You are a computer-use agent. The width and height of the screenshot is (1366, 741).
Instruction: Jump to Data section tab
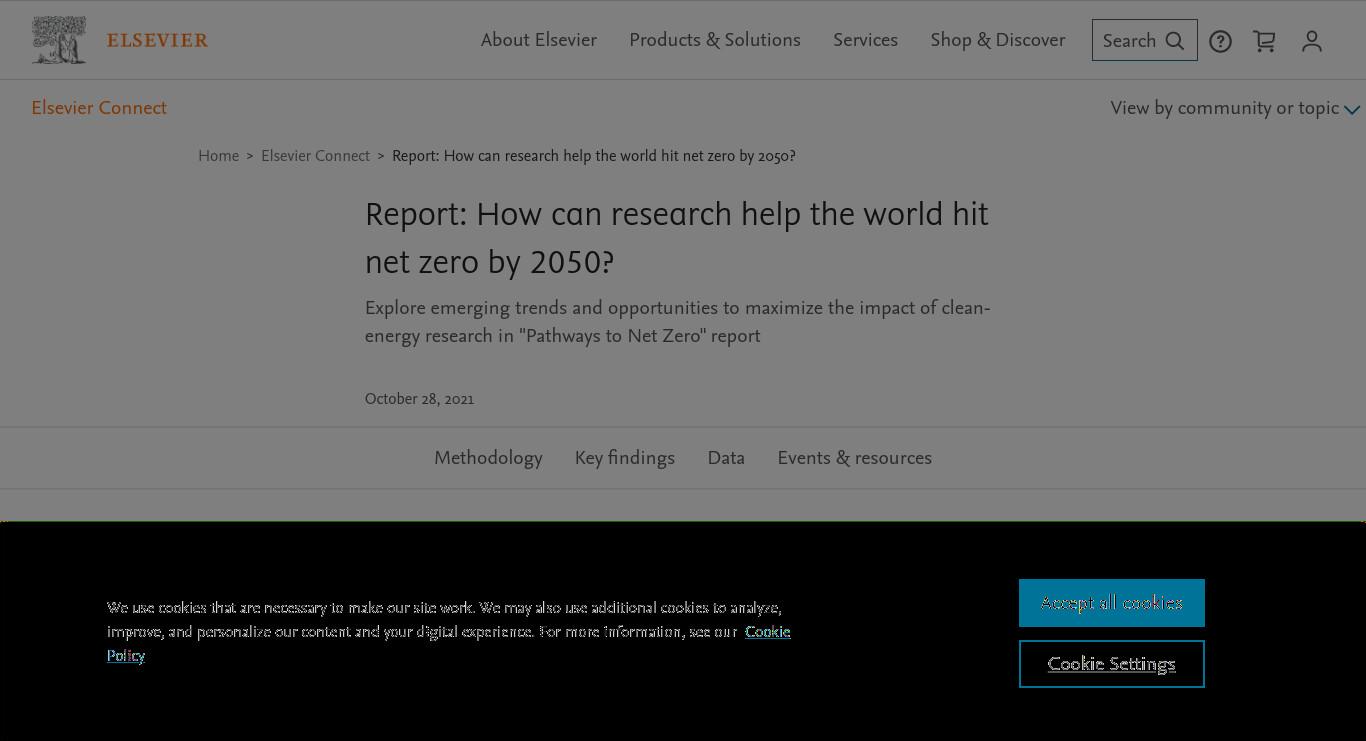pyautogui.click(x=726, y=458)
